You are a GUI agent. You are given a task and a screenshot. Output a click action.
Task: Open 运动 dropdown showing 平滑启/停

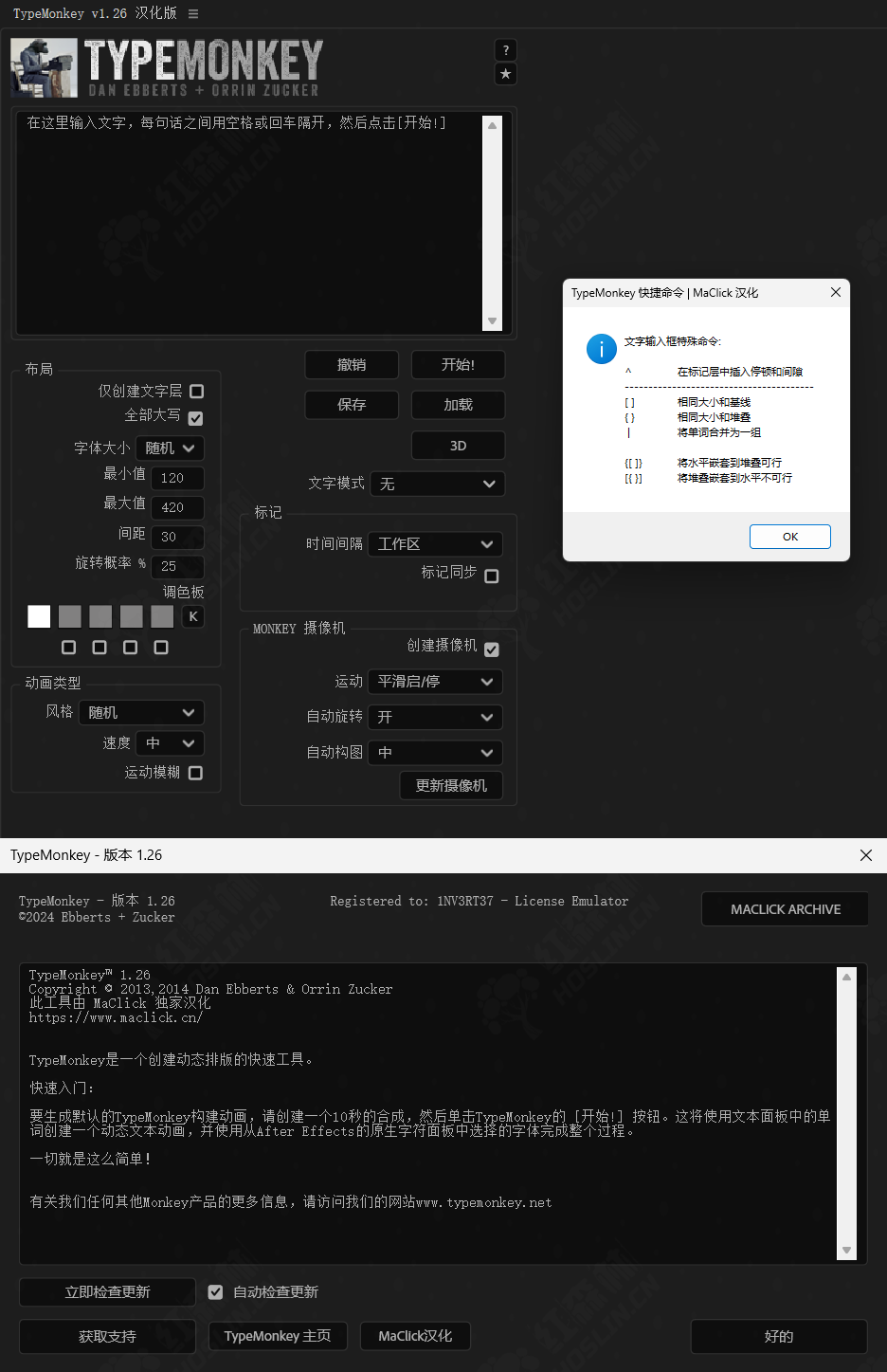click(435, 682)
